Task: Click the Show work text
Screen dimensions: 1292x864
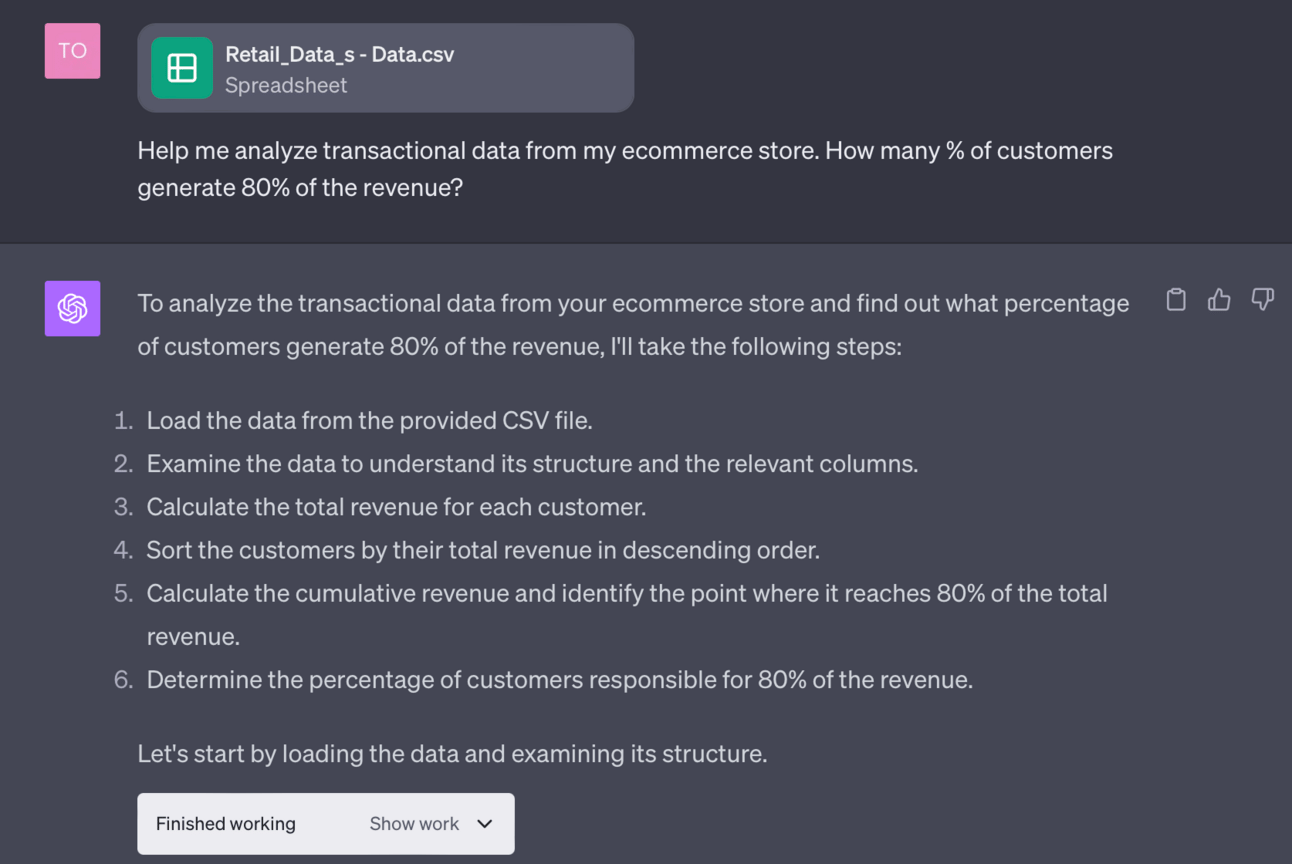Action: click(414, 824)
